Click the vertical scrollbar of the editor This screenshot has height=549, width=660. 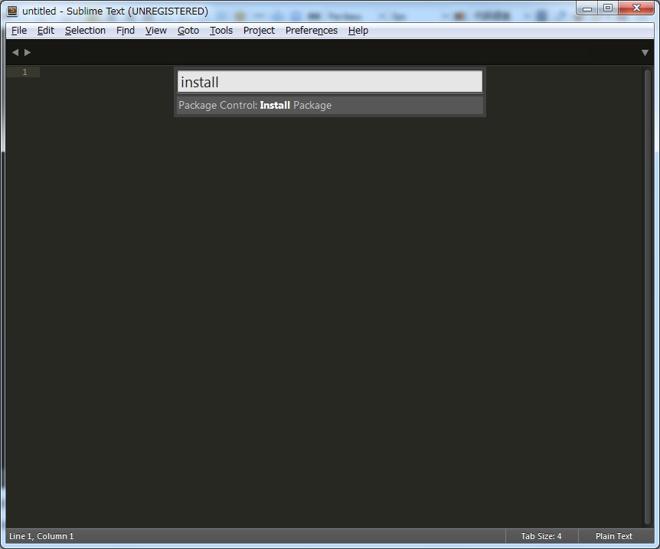[x=647, y=296]
